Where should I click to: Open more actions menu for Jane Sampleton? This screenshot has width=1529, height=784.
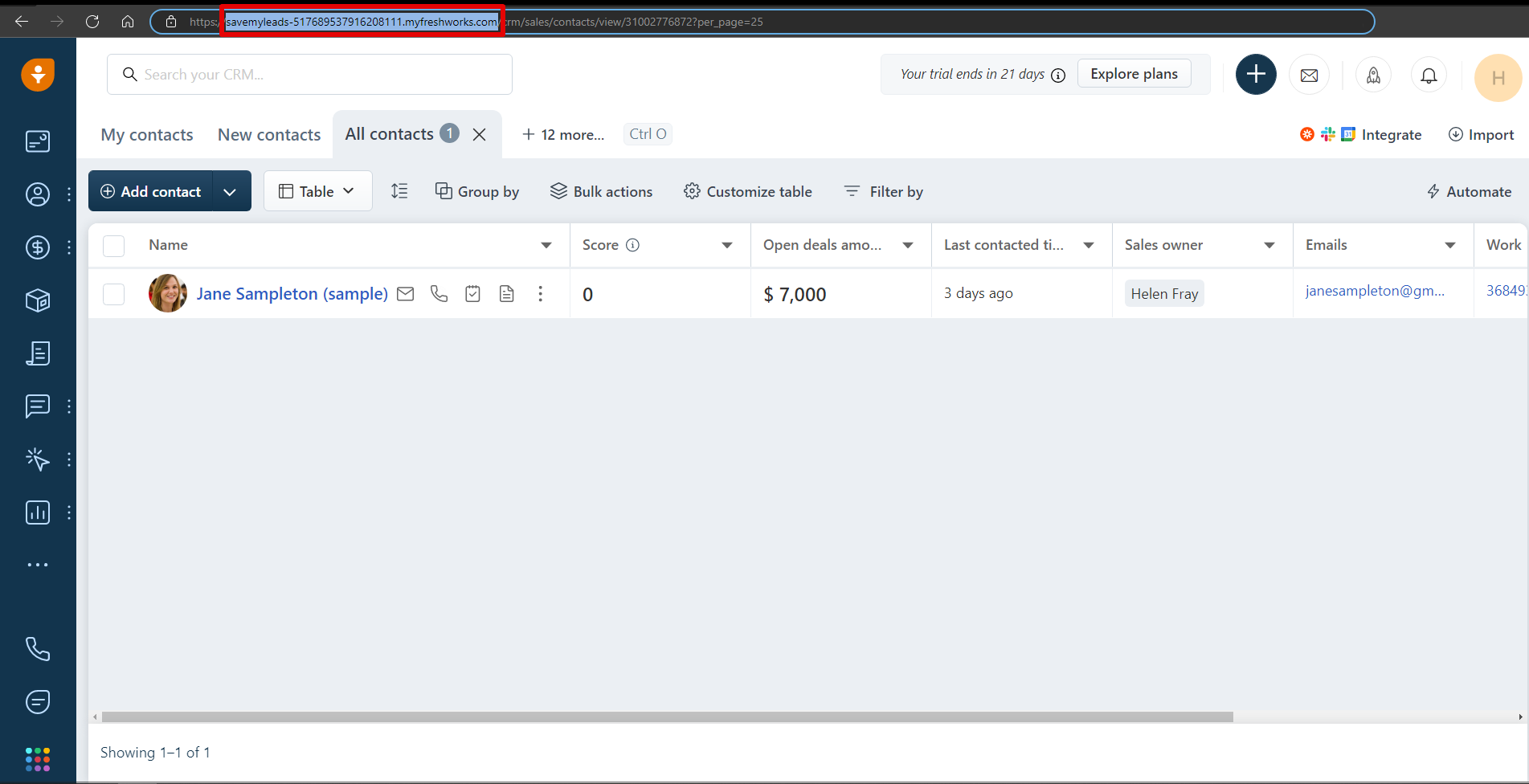(540, 294)
